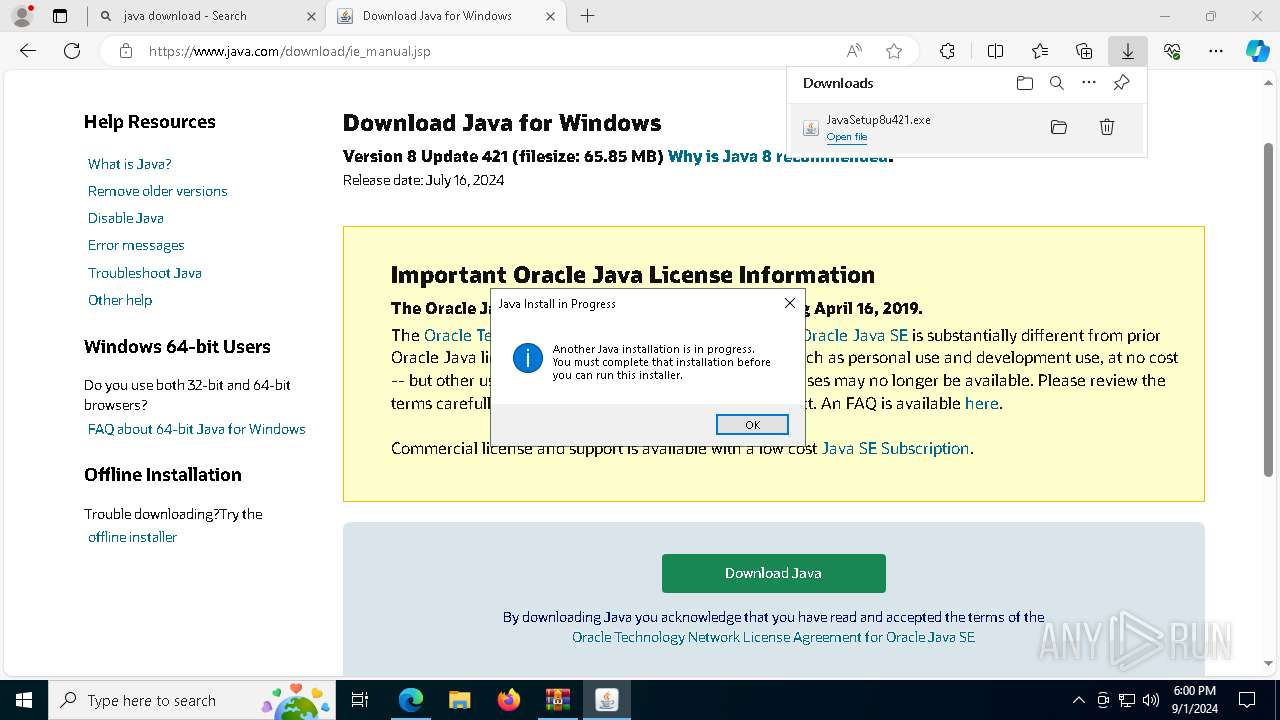Open the network icon in system tray
Viewport: 1280px width, 720px height.
(1127, 700)
